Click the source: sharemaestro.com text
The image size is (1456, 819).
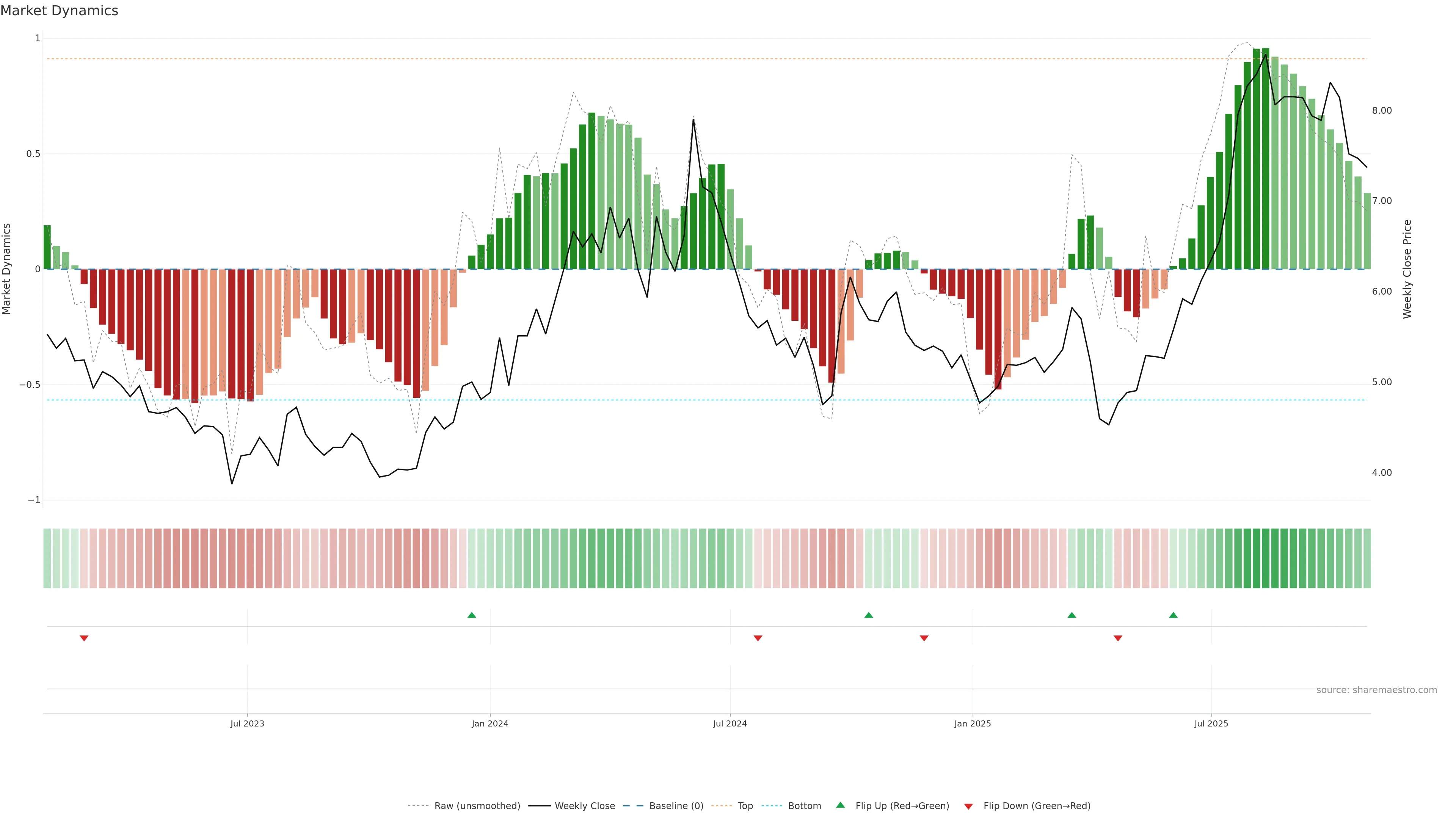tap(1376, 690)
